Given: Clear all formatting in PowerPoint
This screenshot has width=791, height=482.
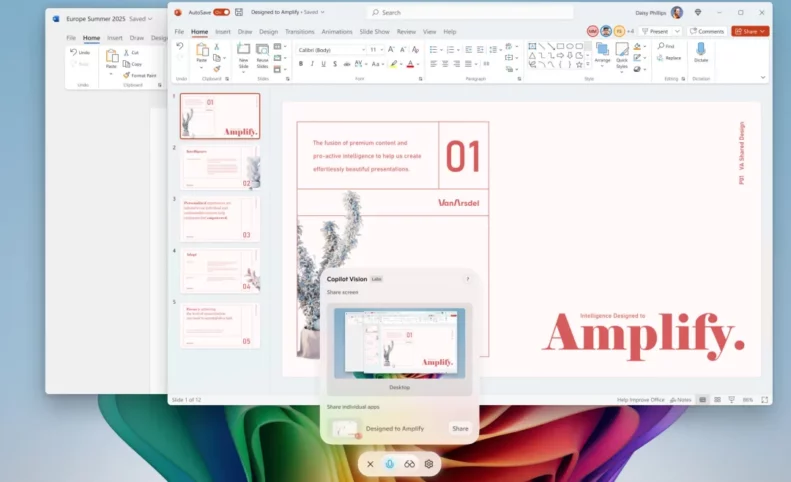Looking at the screenshot, I should point(415,49).
